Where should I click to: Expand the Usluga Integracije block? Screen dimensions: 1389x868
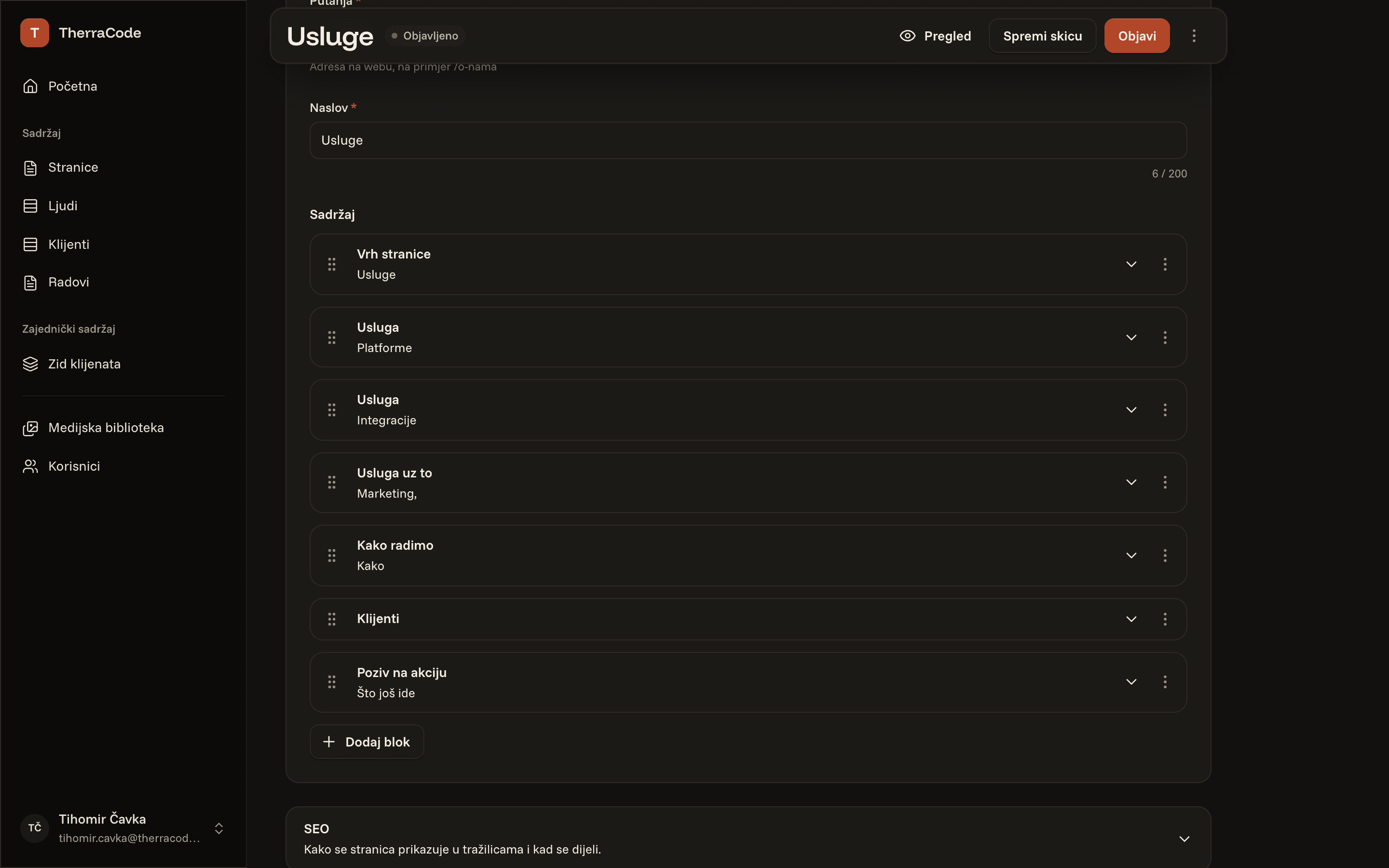click(1130, 410)
